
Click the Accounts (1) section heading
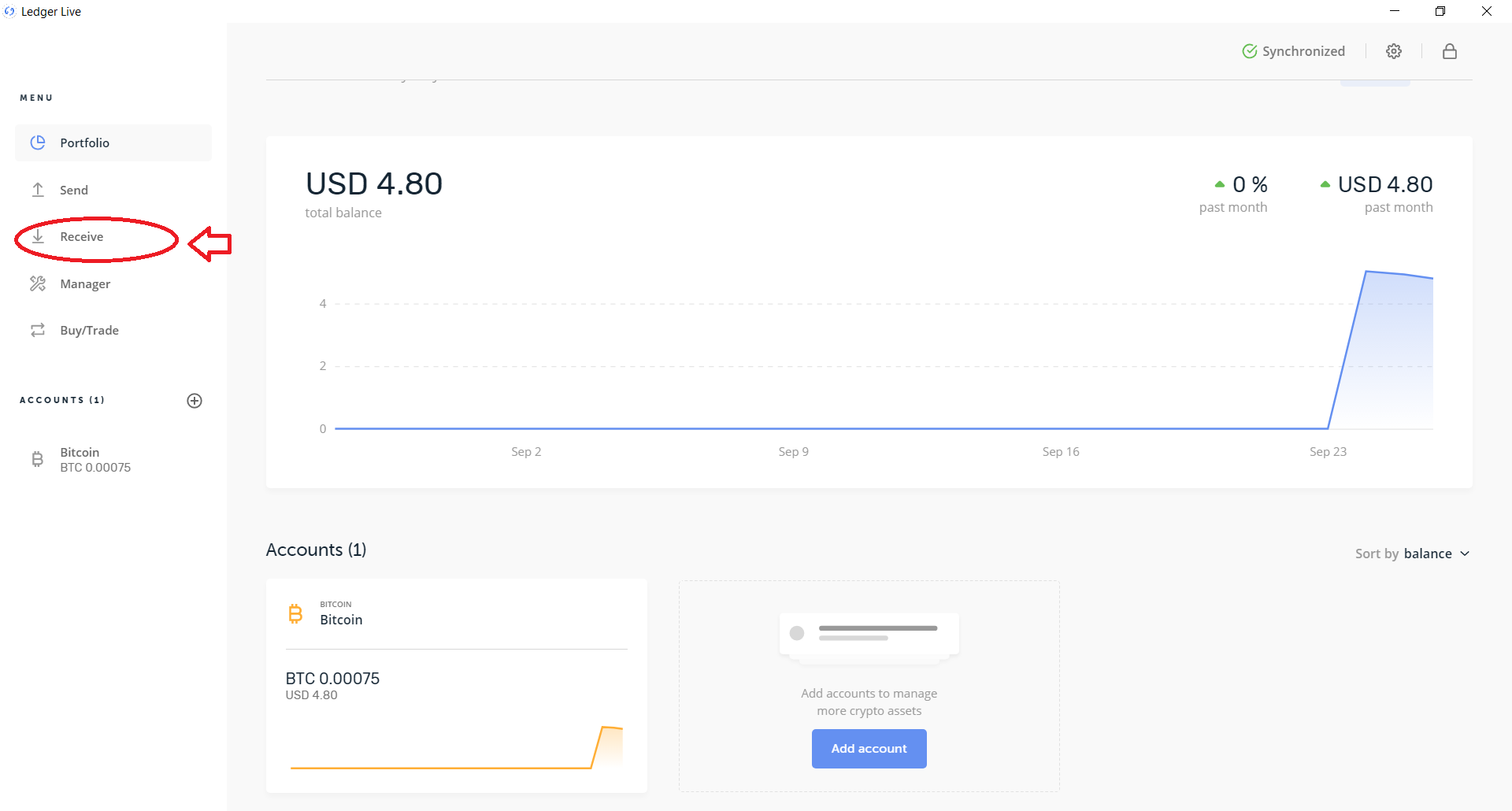point(317,550)
